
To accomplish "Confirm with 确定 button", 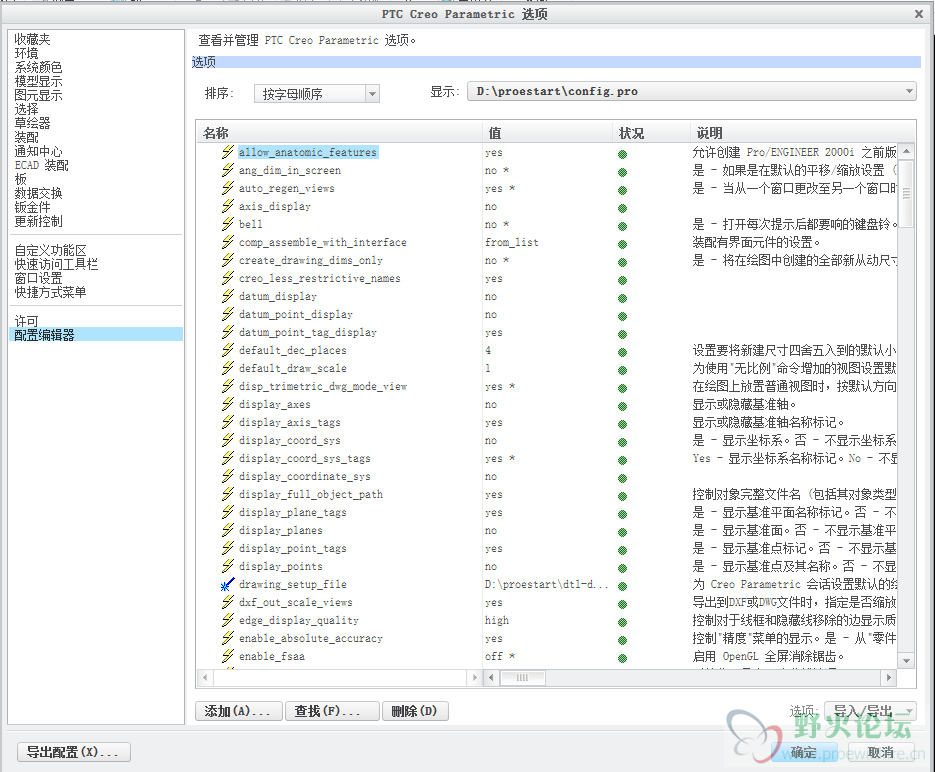I will click(x=804, y=752).
